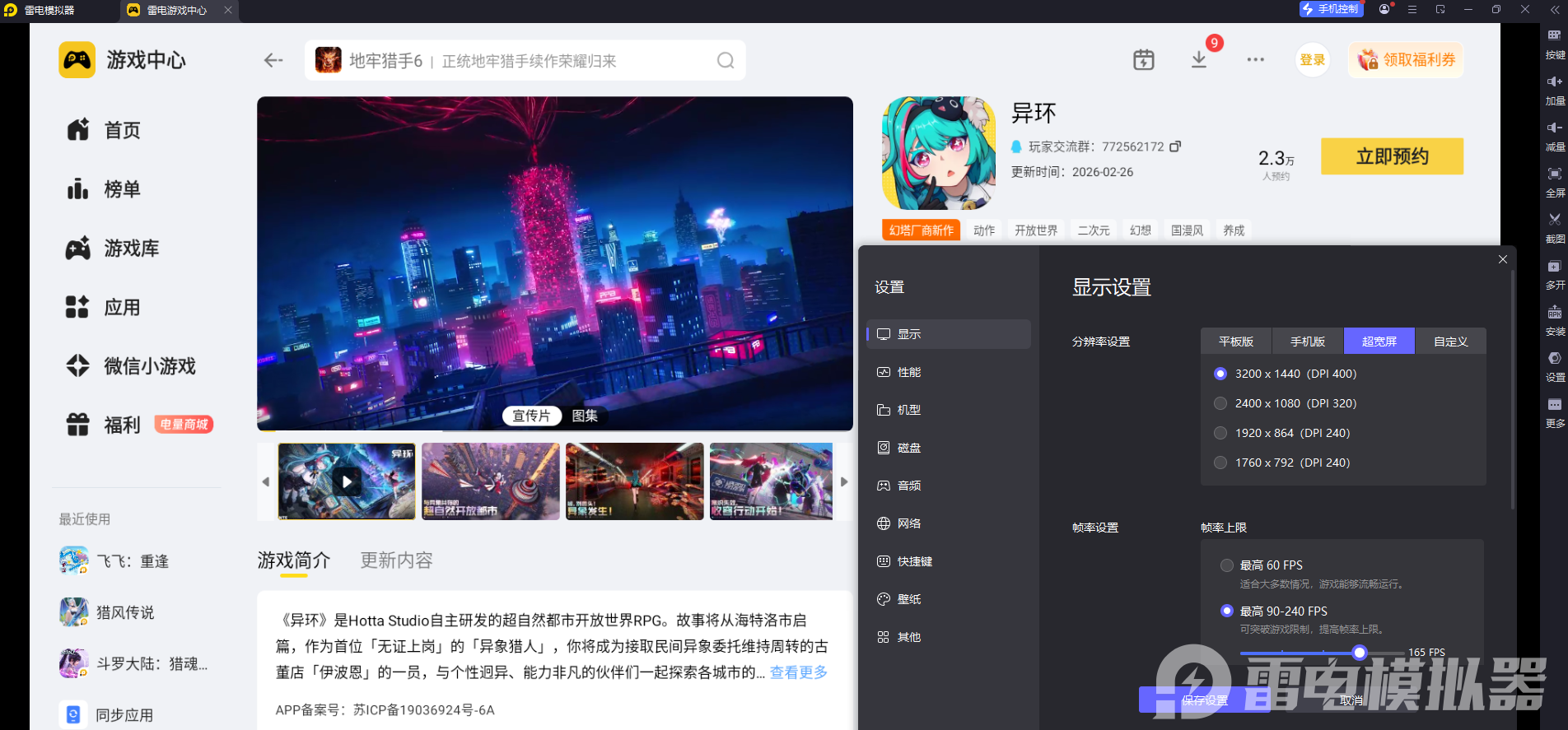Open 应用 apps section

coord(104,308)
